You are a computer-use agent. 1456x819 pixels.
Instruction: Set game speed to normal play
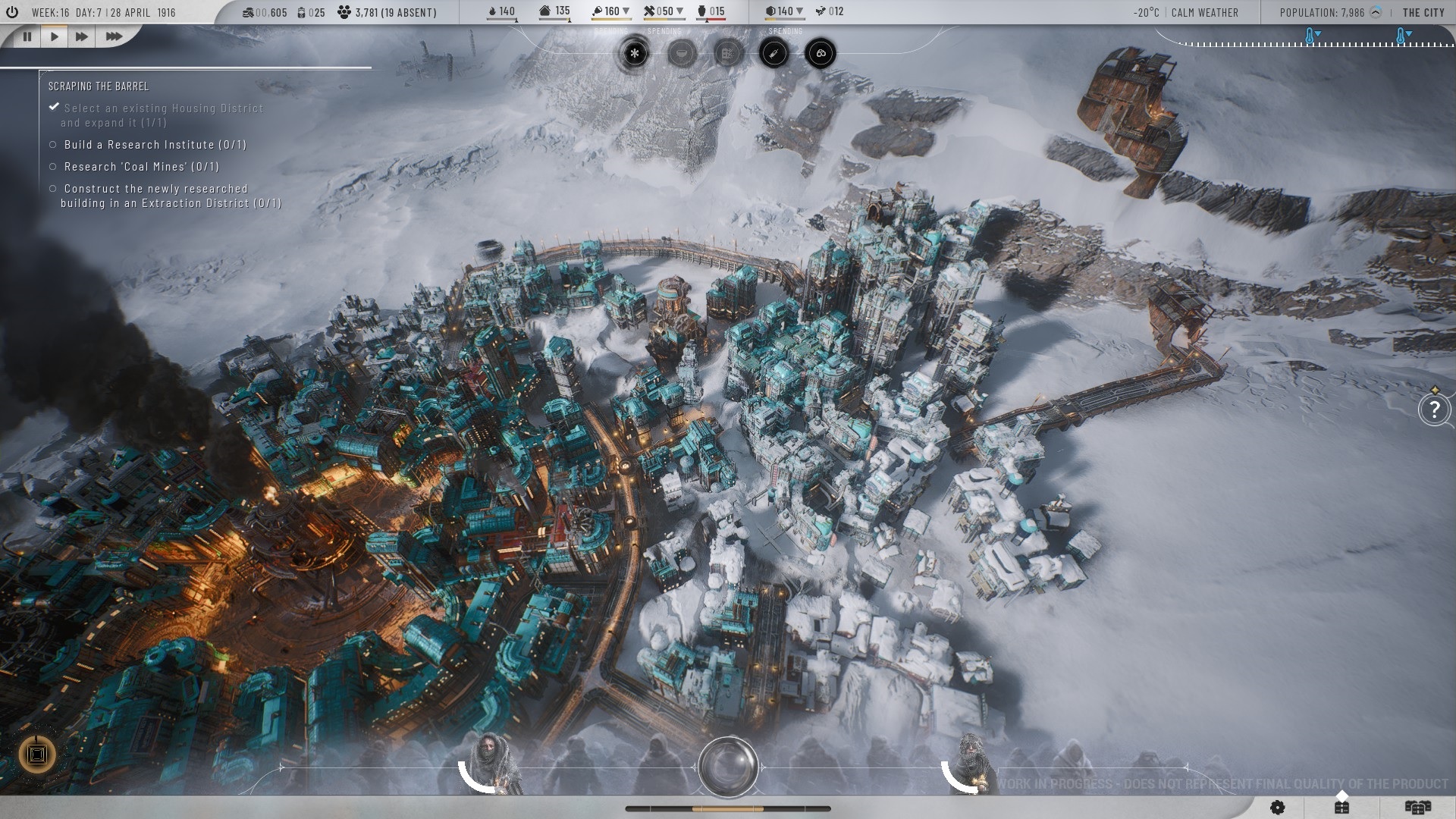click(54, 36)
